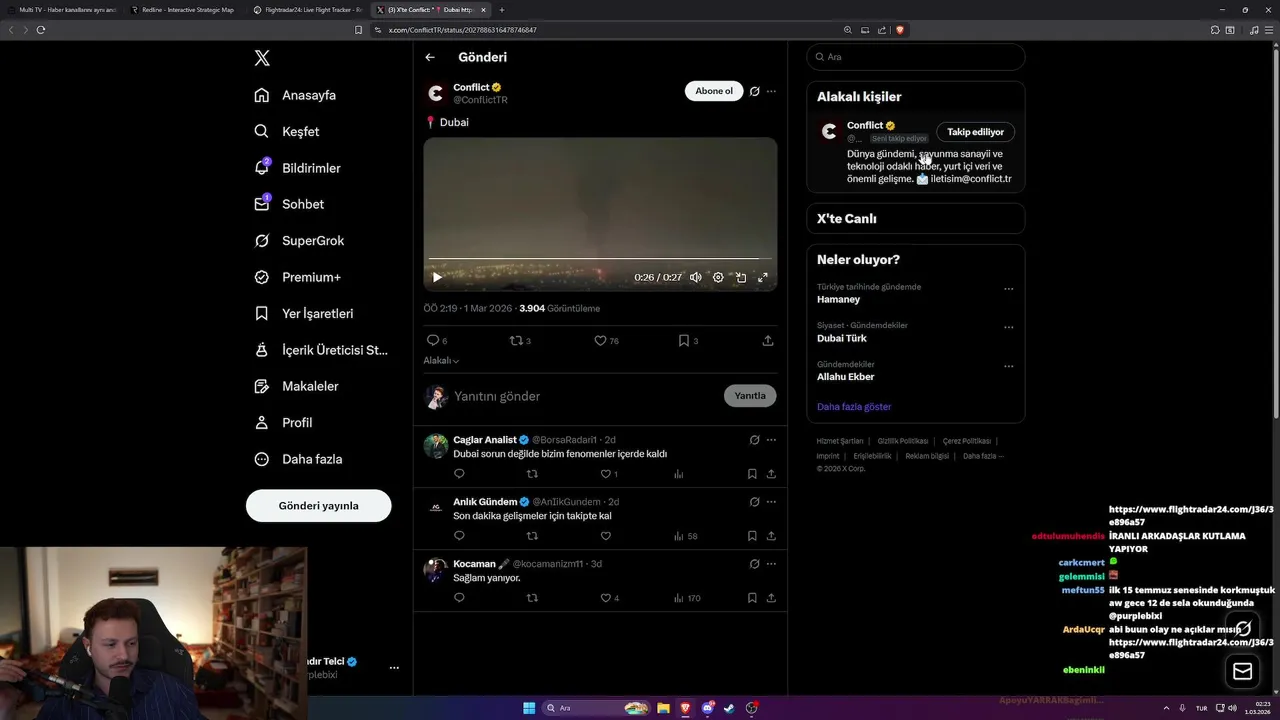This screenshot has height=720, width=1280.
Task: Repost Anlık Gündem's reply
Action: pyautogui.click(x=532, y=536)
